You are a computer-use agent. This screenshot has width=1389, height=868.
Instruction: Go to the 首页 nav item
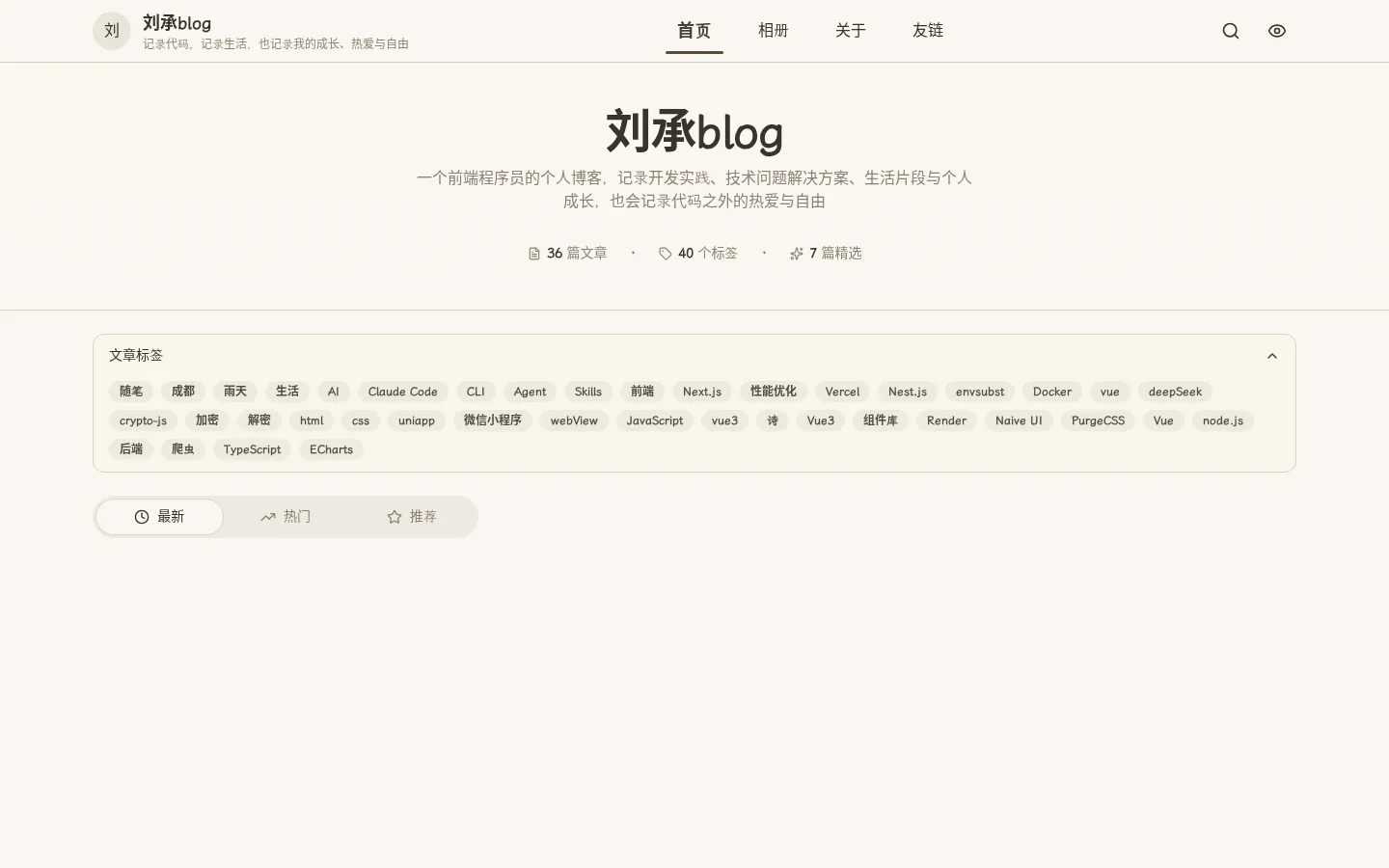(x=694, y=31)
